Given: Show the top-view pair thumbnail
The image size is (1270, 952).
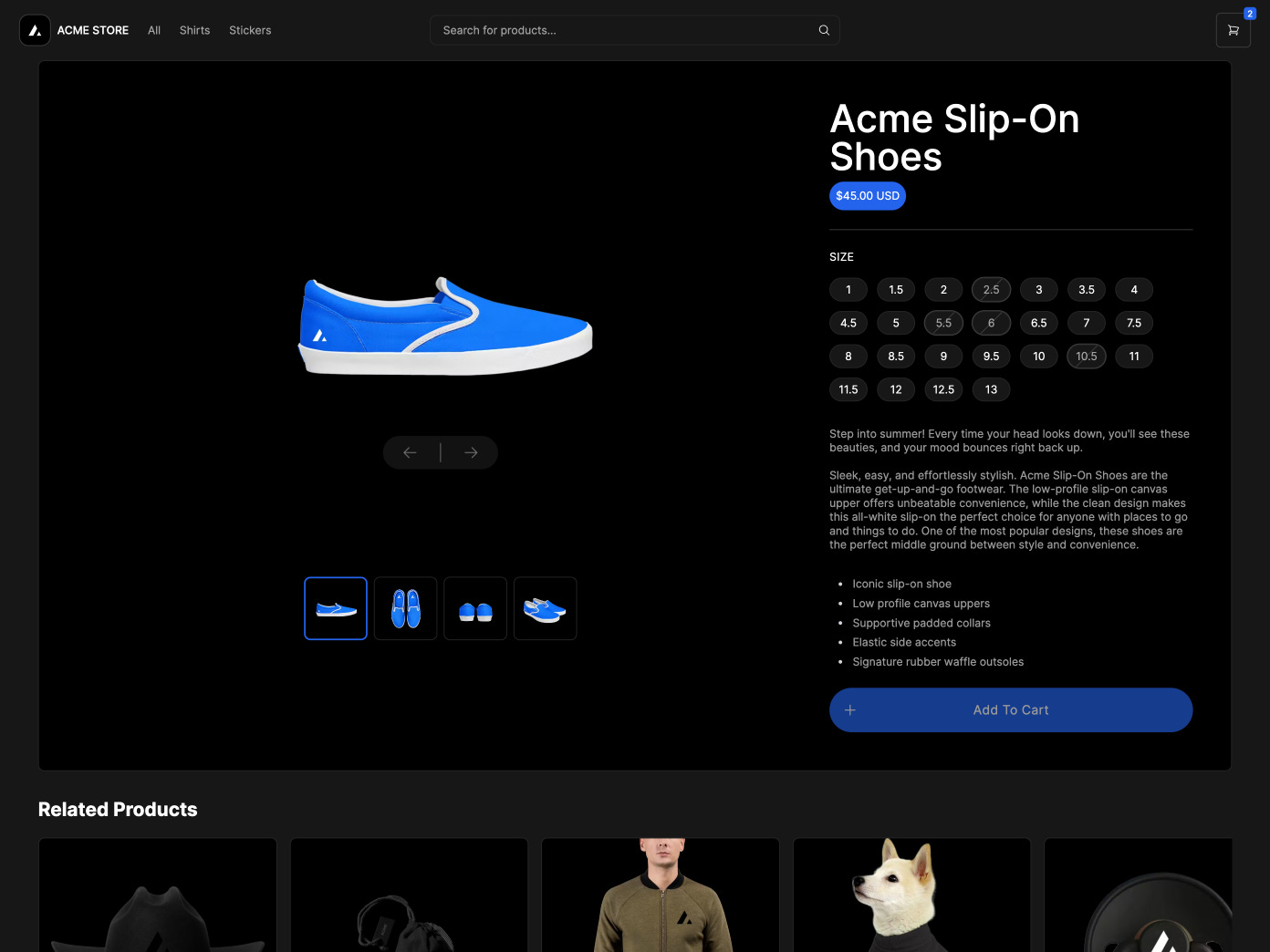Looking at the screenshot, I should coord(406,608).
